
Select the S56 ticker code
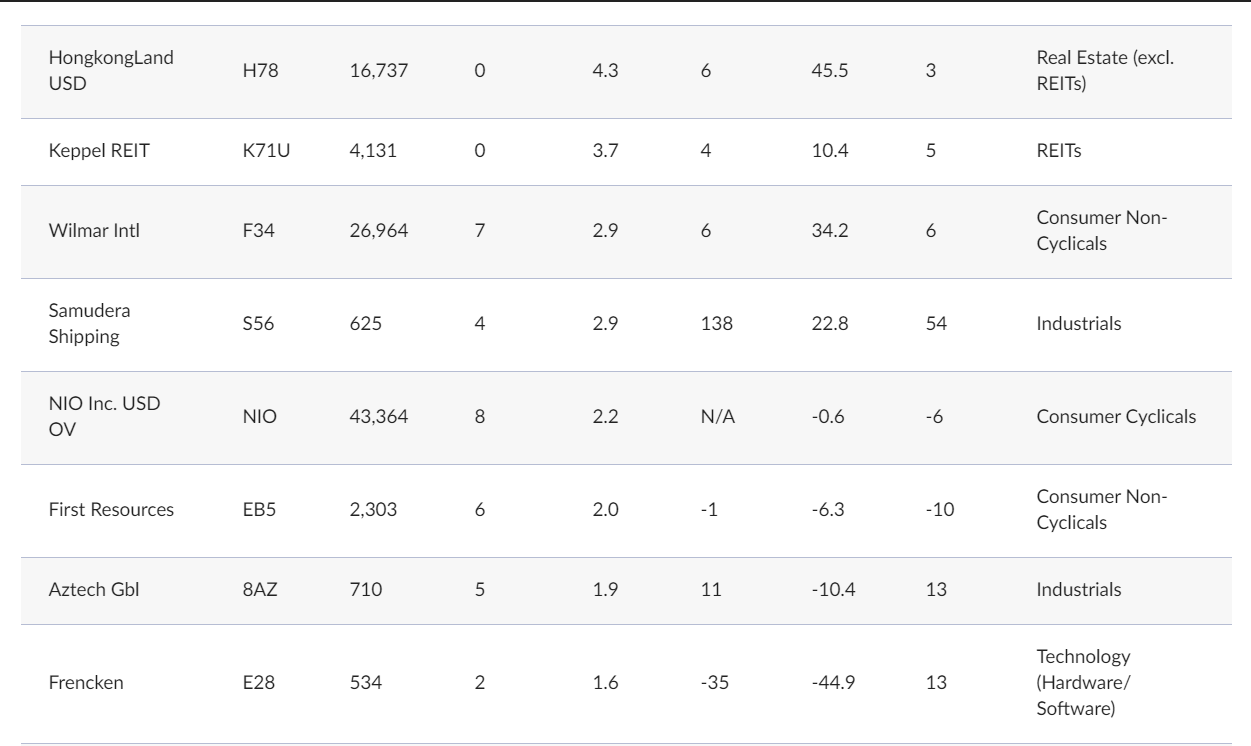coord(258,325)
